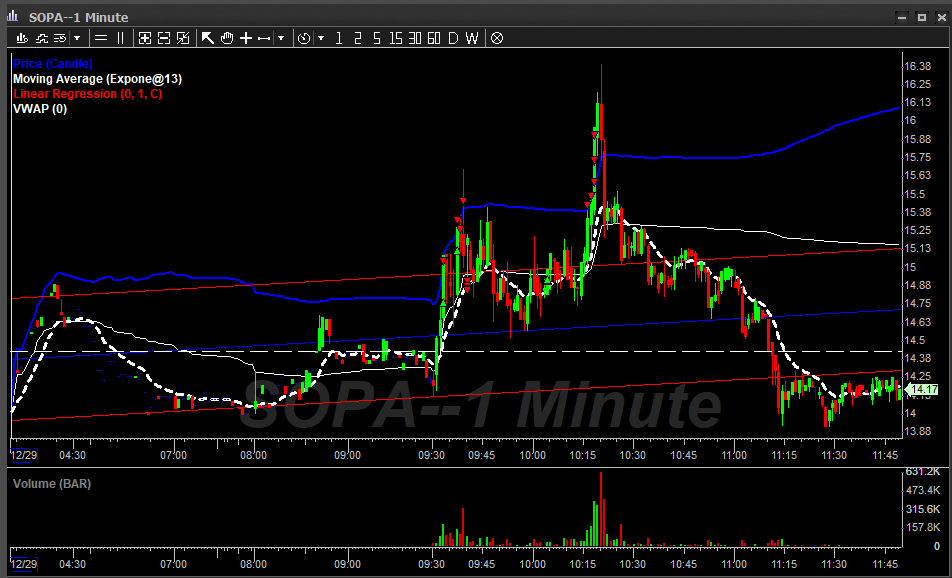Select the chart style icon on the toolbar
Image resolution: width=952 pixels, height=578 pixels.
(22, 38)
